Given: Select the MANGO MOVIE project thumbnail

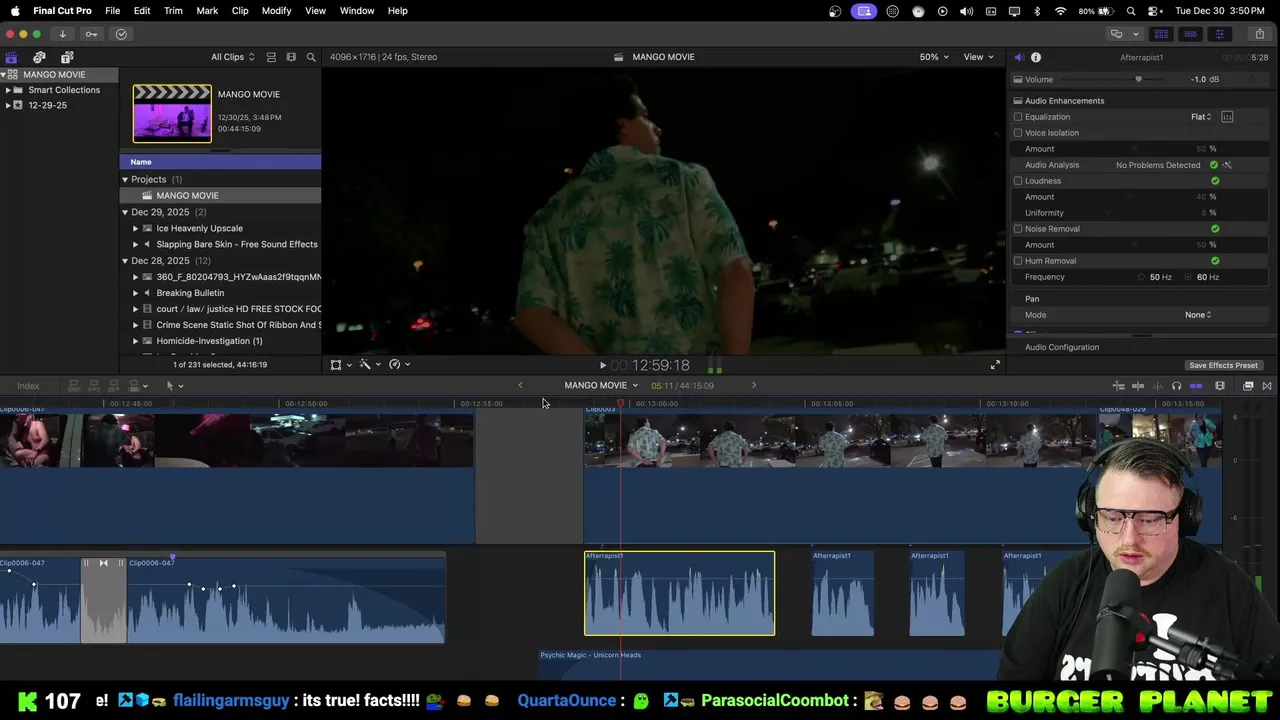Looking at the screenshot, I should click(172, 113).
